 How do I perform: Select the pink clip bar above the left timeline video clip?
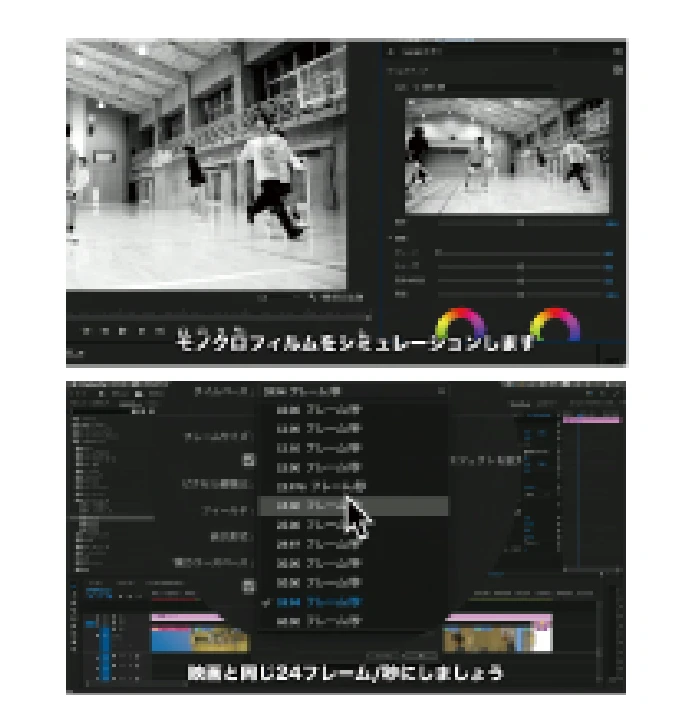187,617
